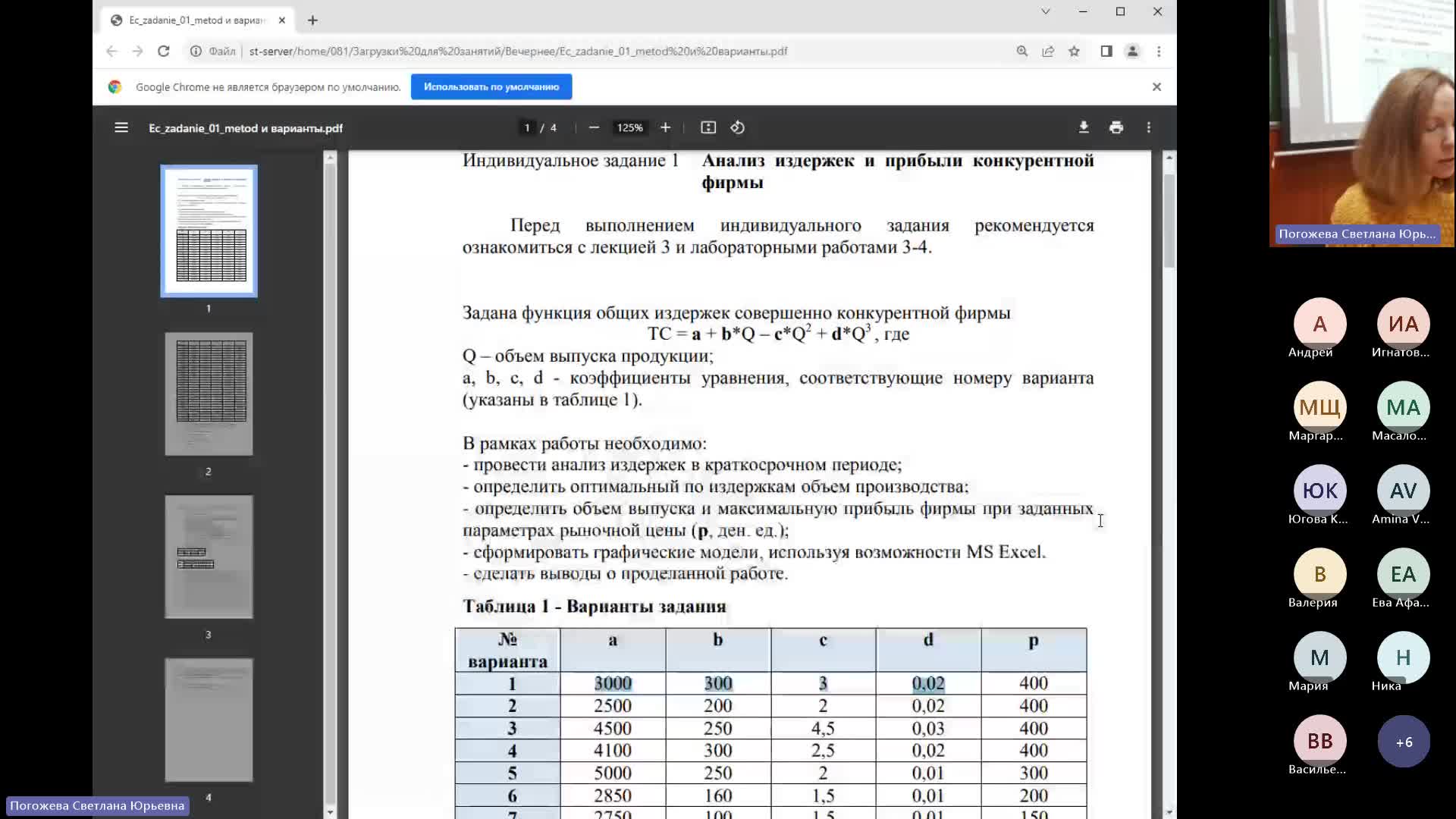Bookmark this page with the star
This screenshot has height=819, width=1456.
(1074, 51)
